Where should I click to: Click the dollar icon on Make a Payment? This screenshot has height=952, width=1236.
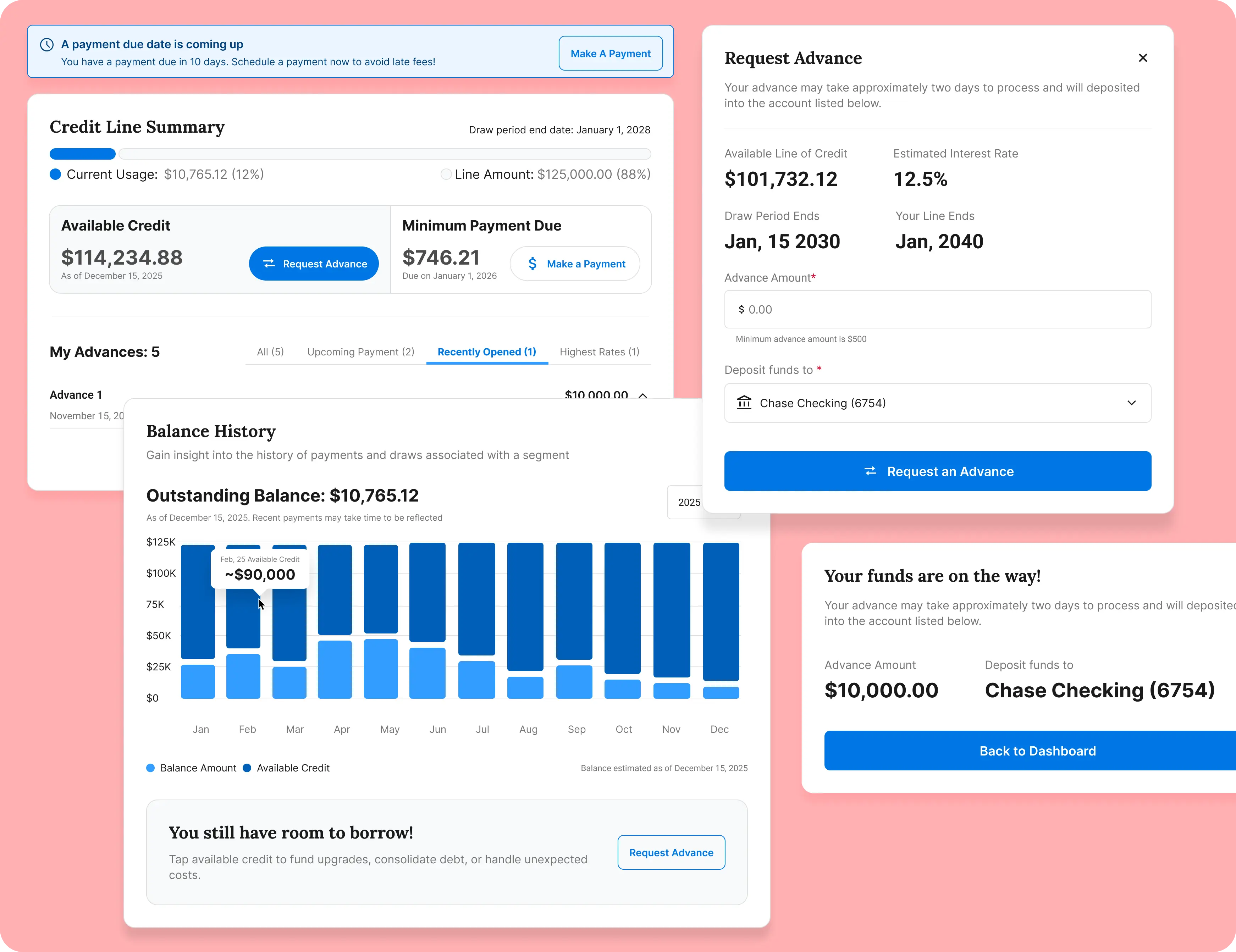(x=533, y=264)
